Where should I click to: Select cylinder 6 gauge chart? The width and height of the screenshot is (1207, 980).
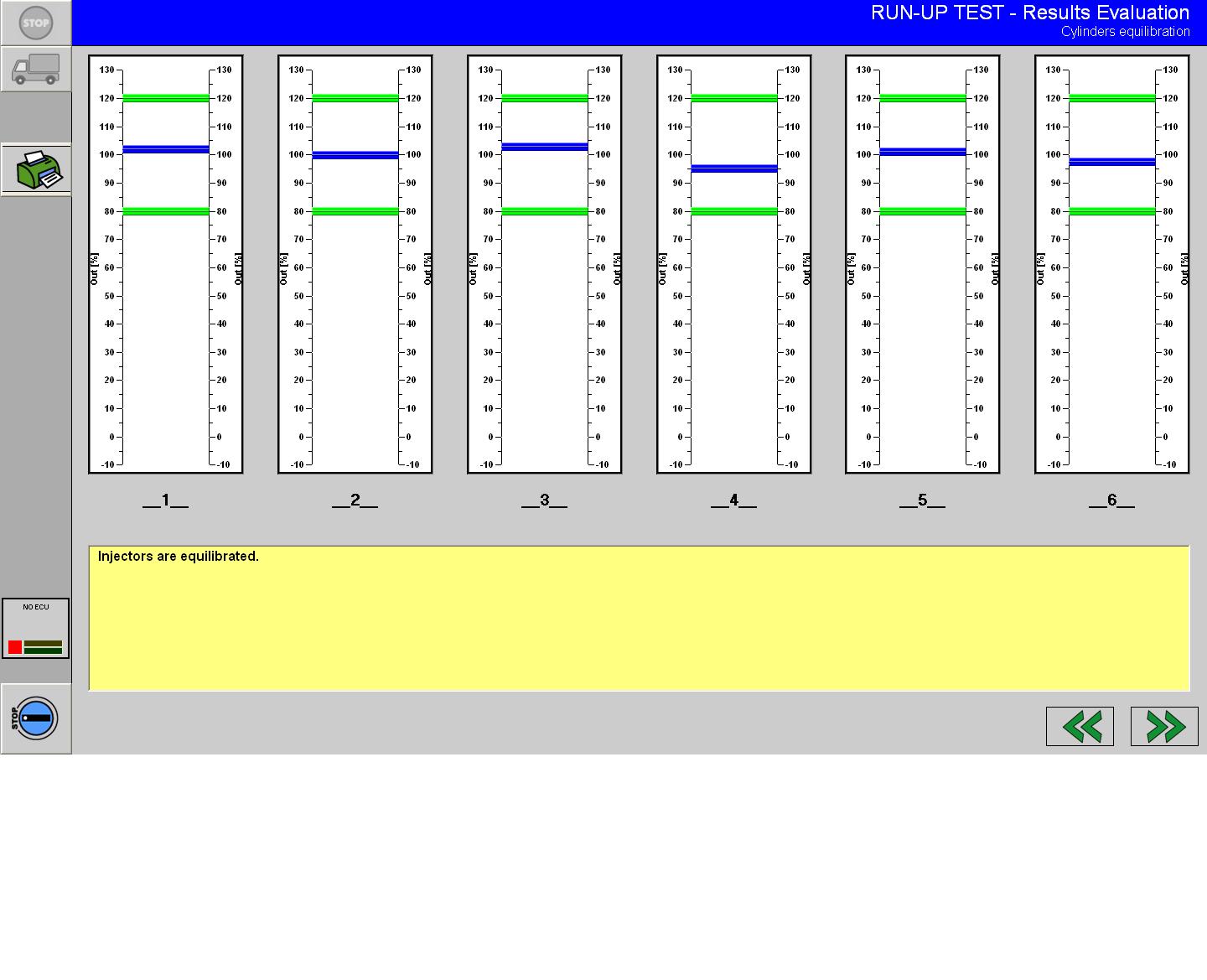click(x=1112, y=265)
